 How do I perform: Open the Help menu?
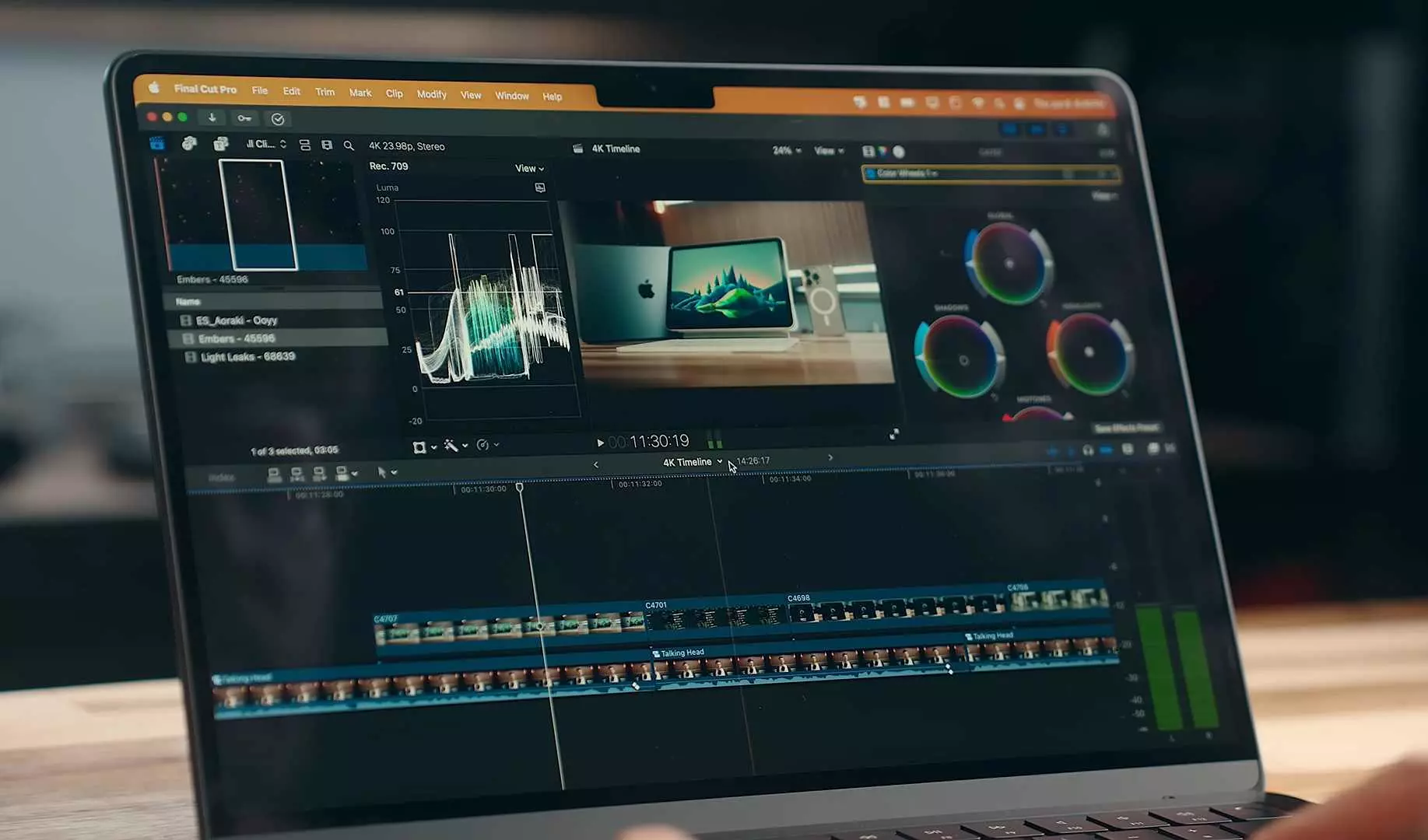[x=553, y=96]
